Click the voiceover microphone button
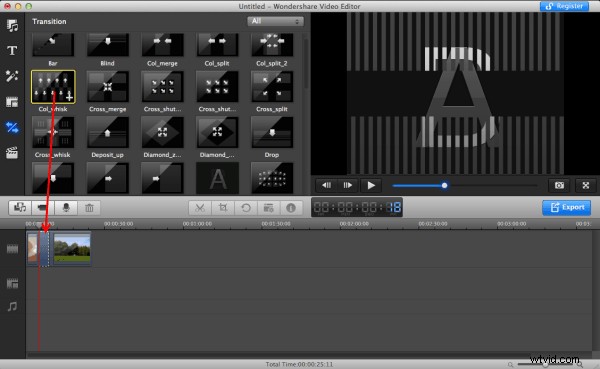 click(x=66, y=208)
